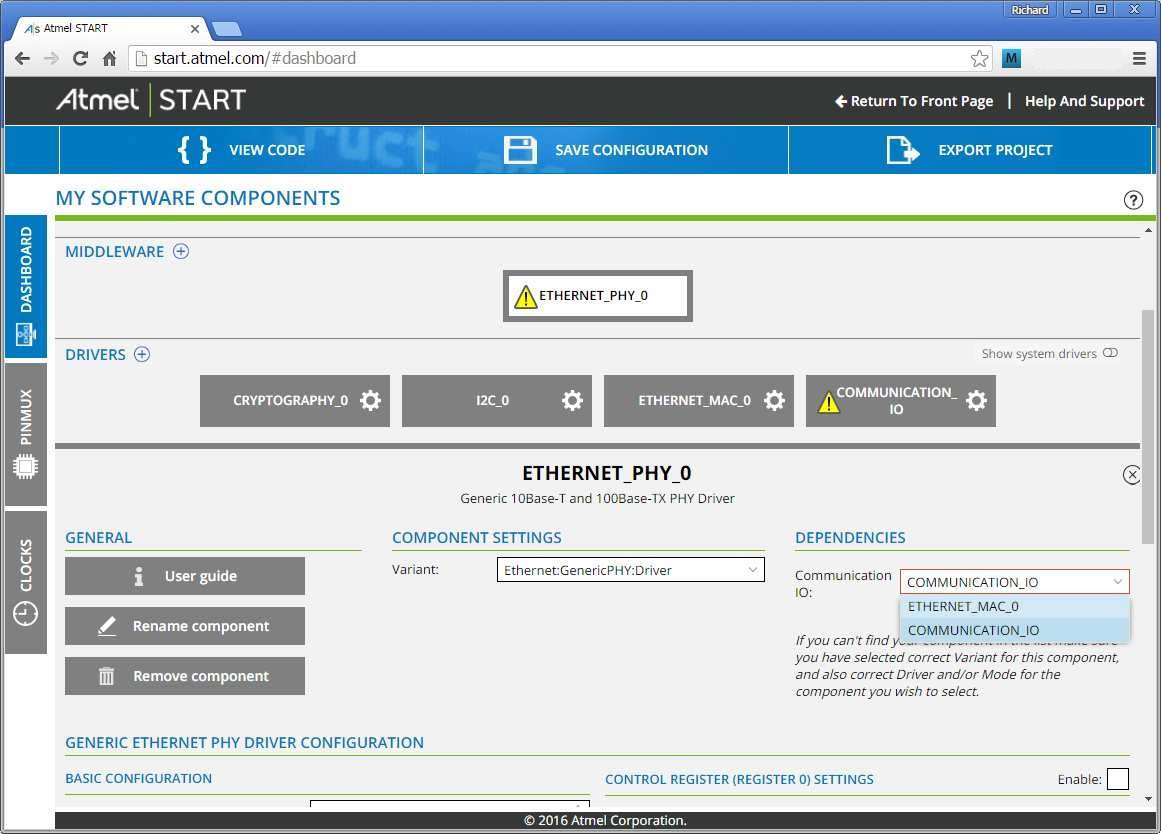1161x834 pixels.
Task: Click the floppy disk Save Configuration icon
Action: pyautogui.click(x=521, y=150)
